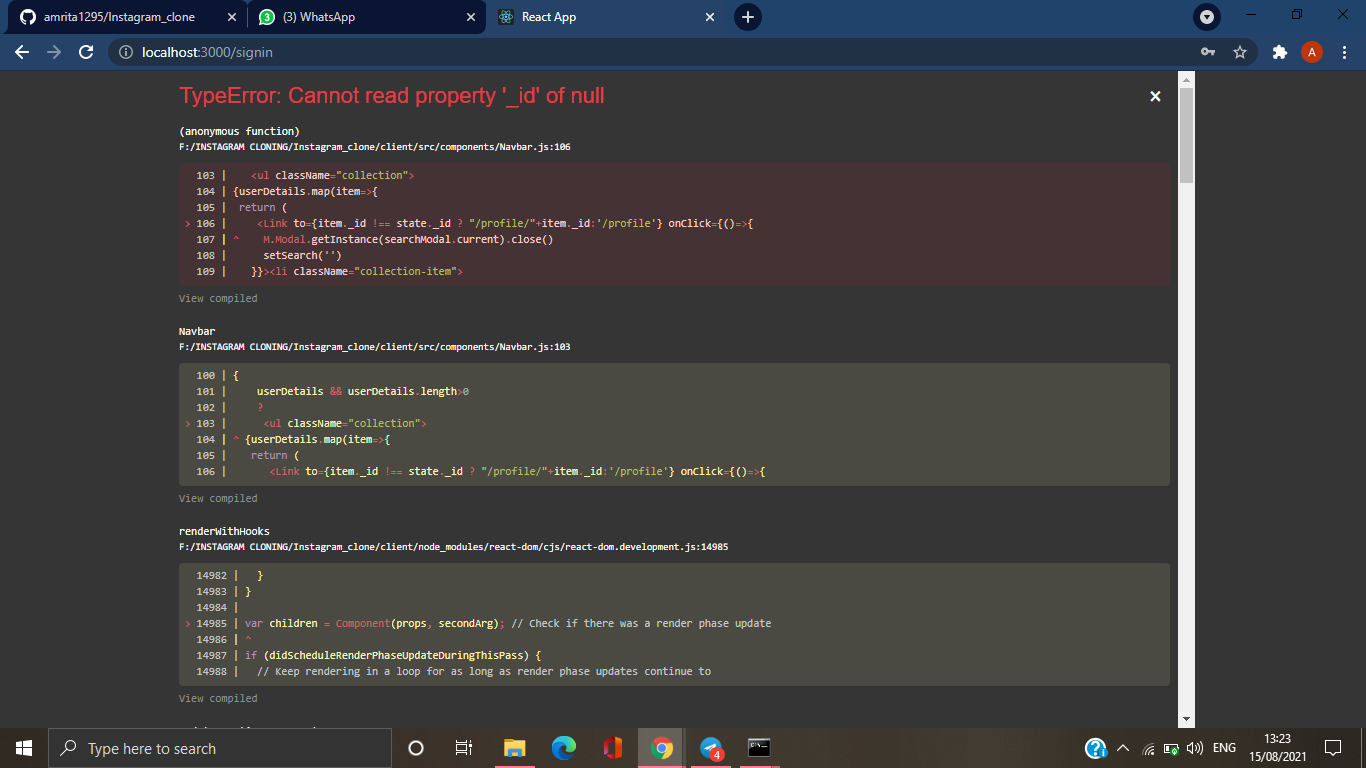1366x768 pixels.
Task: Click inside the browser address bar
Action: click(400, 52)
